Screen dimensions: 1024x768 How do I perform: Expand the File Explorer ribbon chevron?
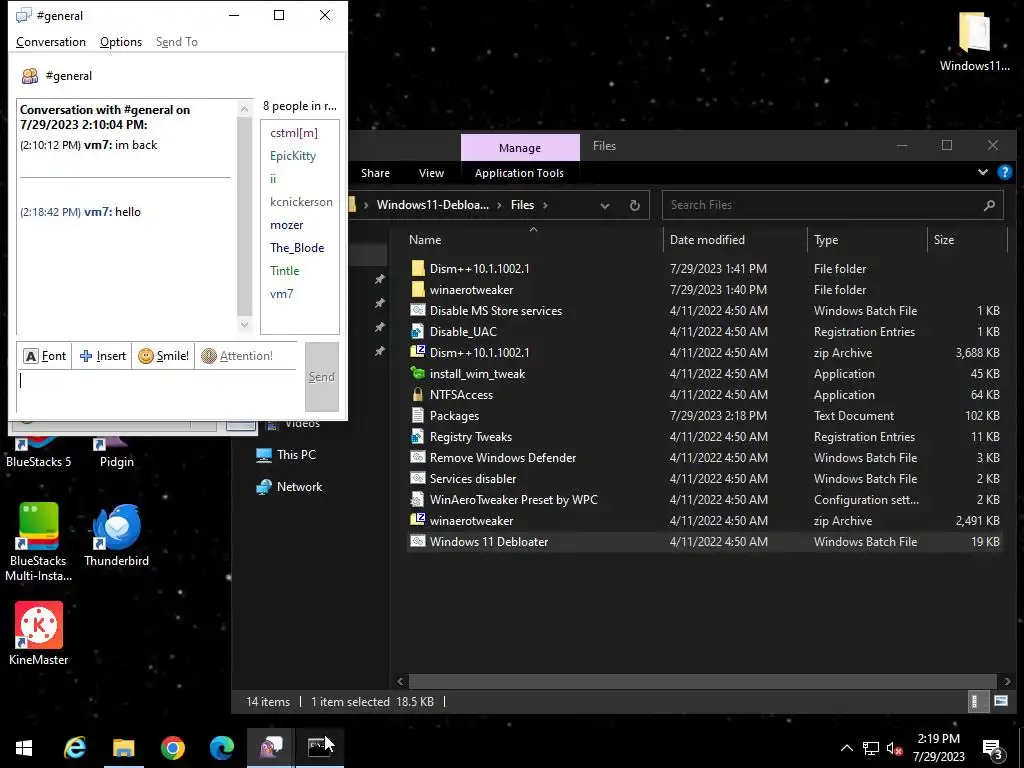tap(982, 172)
